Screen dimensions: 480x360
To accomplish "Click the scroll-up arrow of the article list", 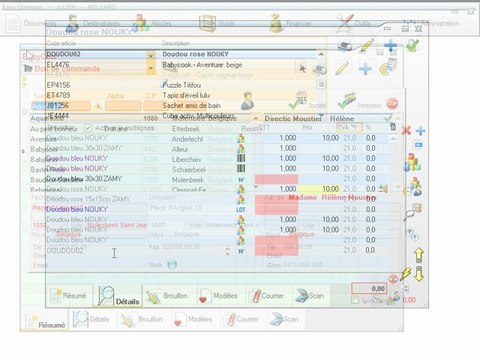I will [321, 54].
